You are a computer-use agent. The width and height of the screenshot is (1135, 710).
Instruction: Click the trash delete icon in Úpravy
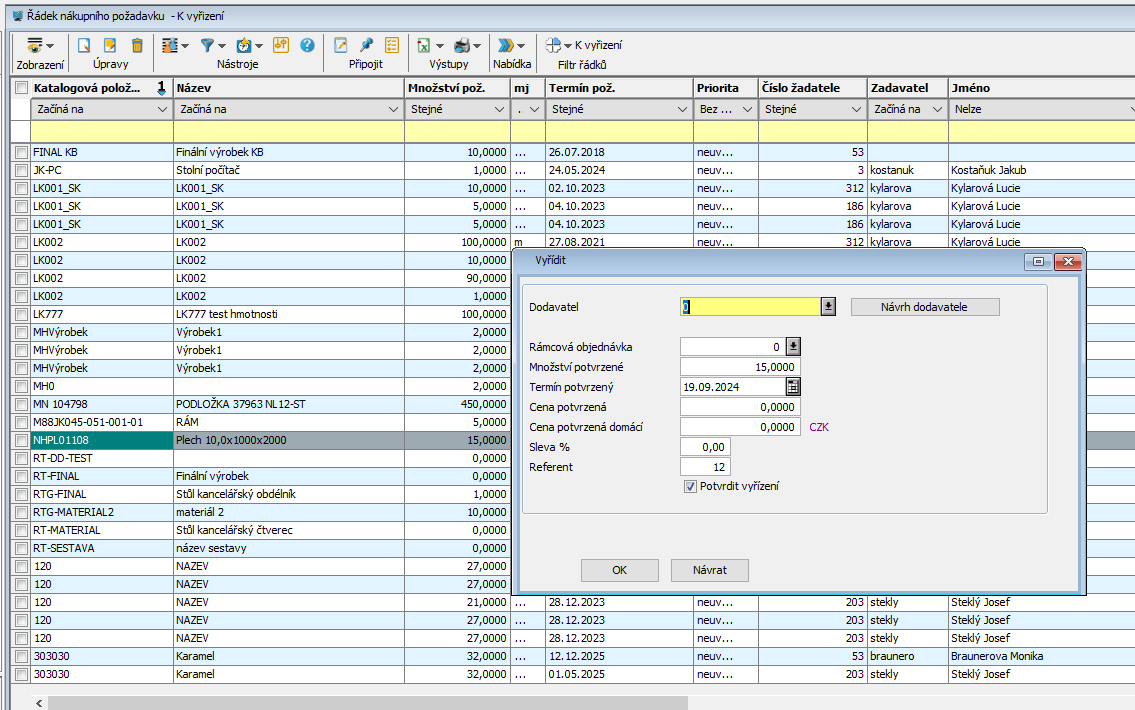[137, 45]
